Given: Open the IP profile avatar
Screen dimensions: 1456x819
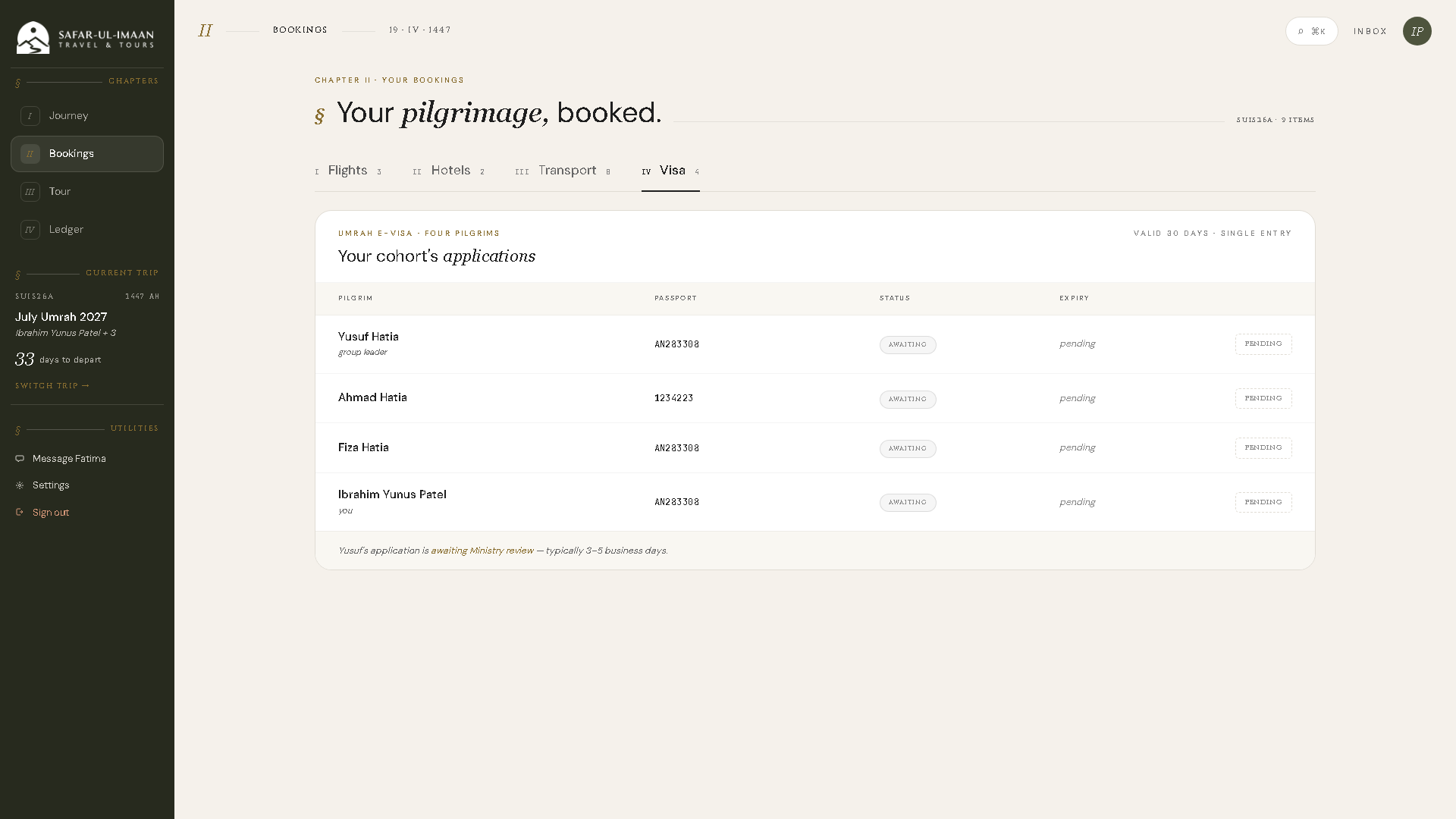Looking at the screenshot, I should tap(1417, 31).
